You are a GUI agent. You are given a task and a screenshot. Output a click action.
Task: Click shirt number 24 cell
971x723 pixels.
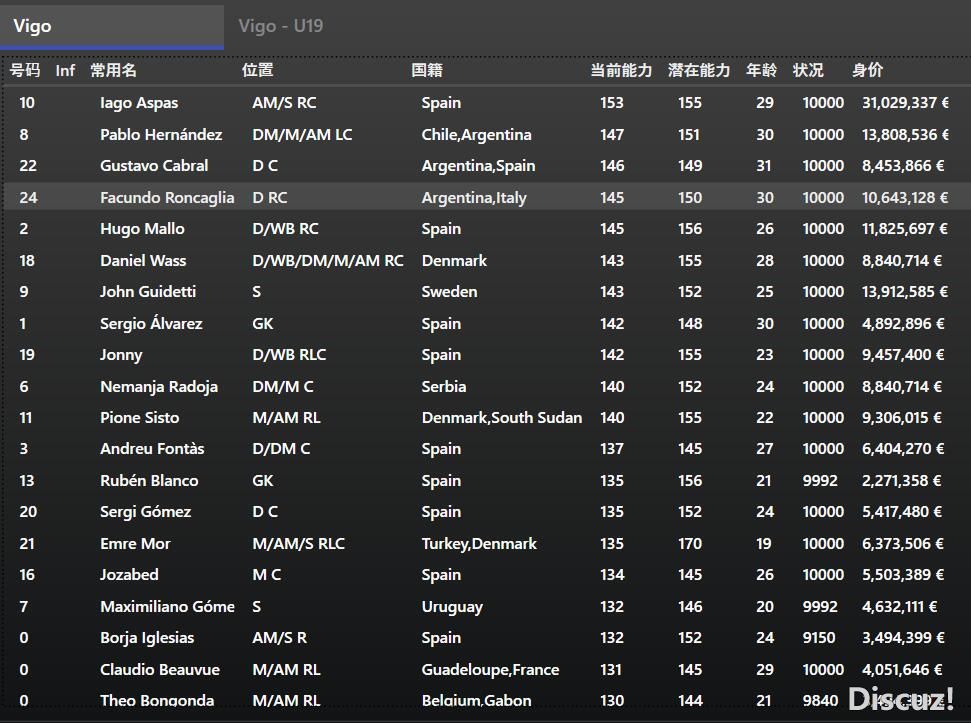(28, 197)
